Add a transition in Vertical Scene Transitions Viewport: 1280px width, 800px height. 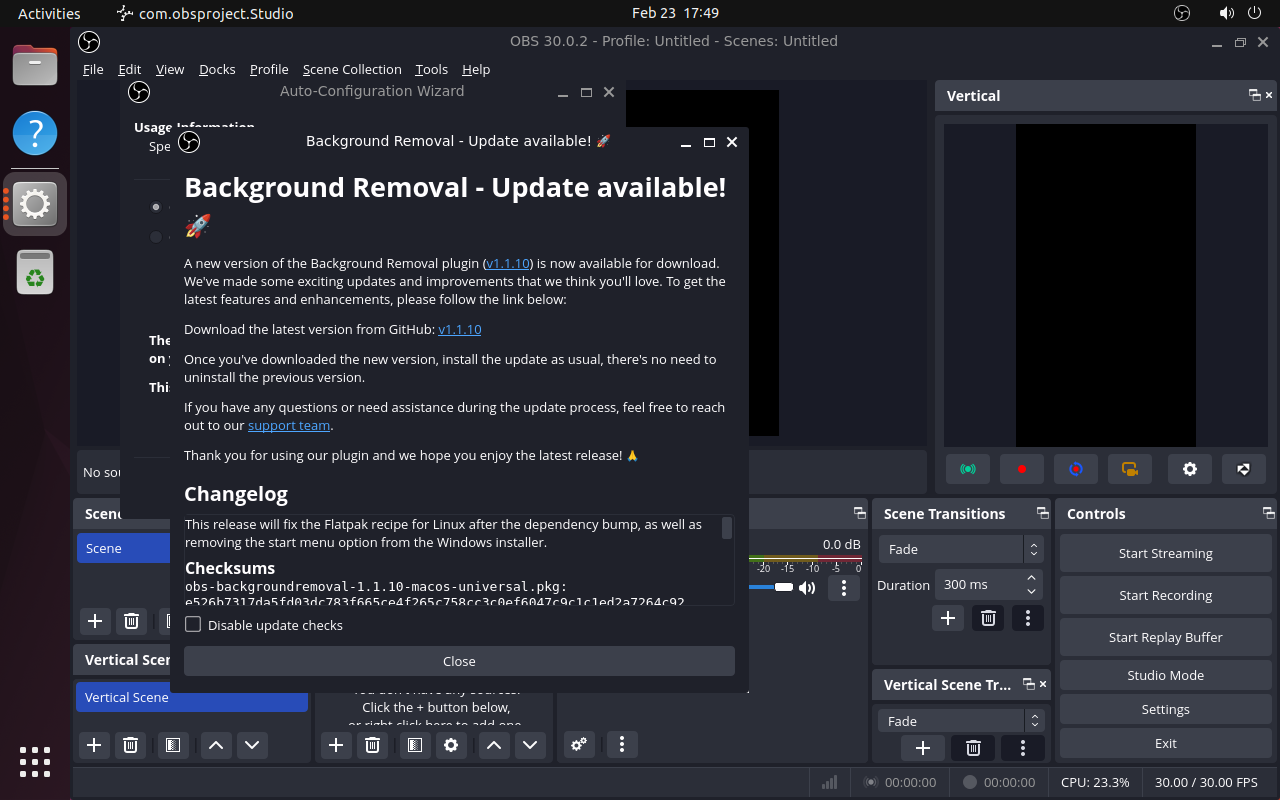point(923,748)
